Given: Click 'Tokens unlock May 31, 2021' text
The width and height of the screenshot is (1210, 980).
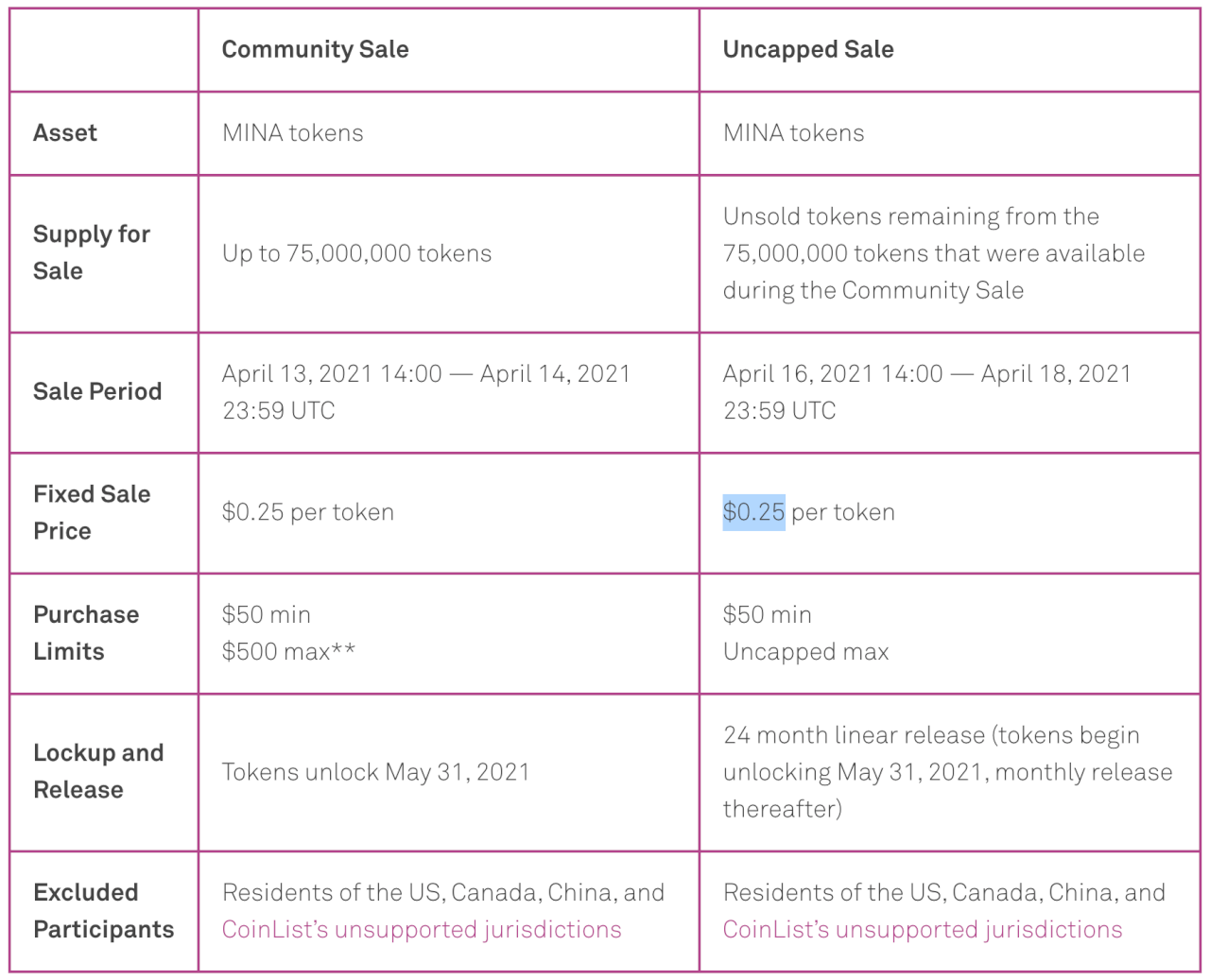Looking at the screenshot, I should click(375, 772).
